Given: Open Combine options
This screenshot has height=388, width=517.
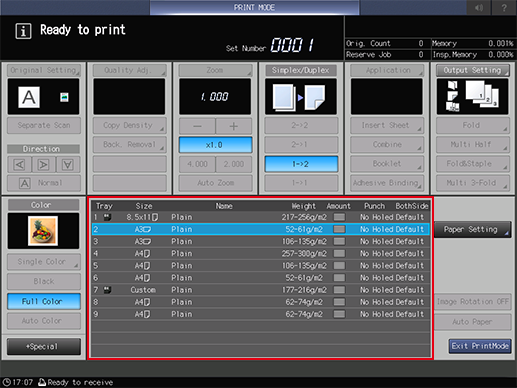Looking at the screenshot, I should tap(387, 145).
